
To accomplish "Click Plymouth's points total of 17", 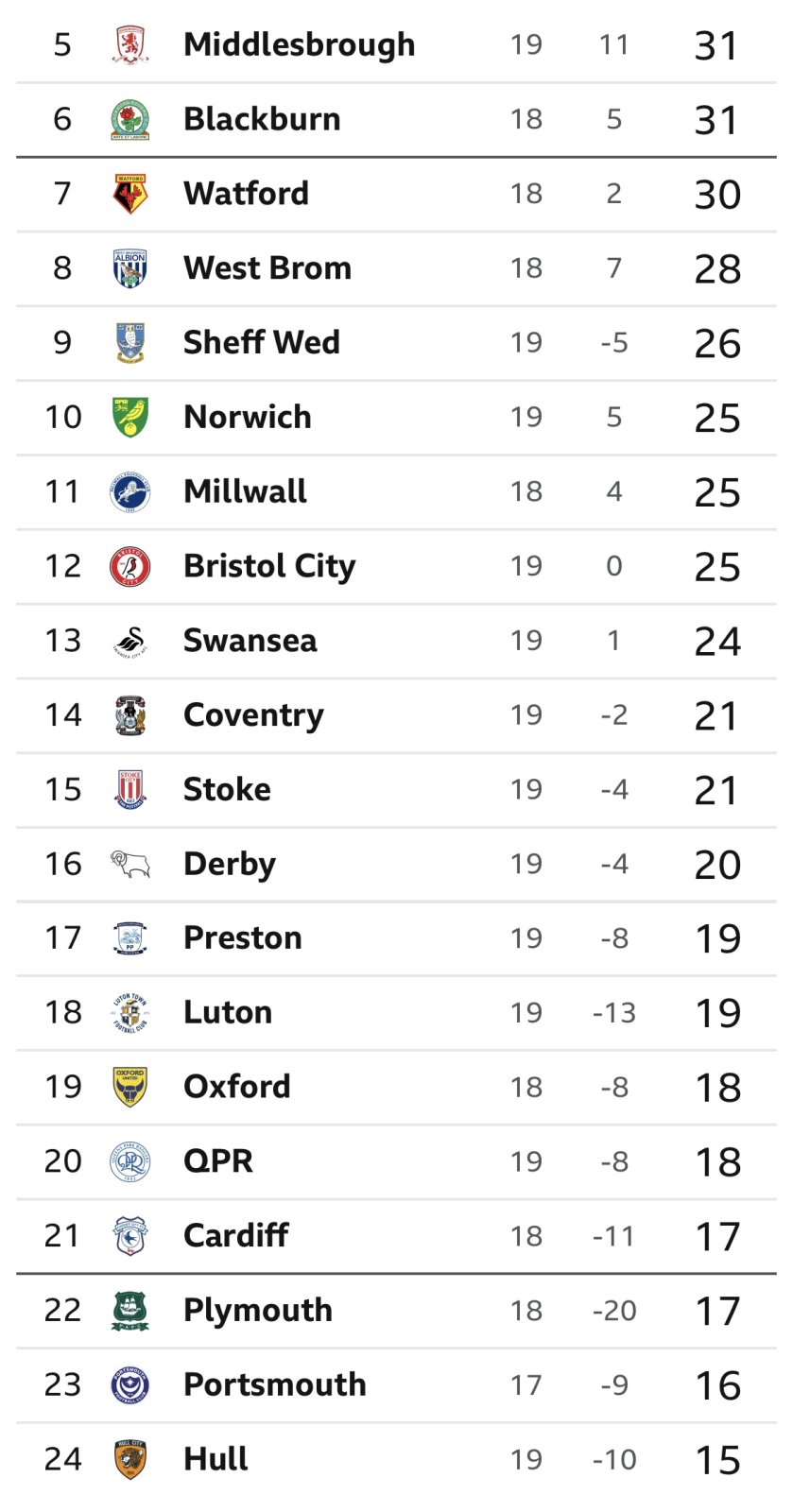I will point(716,1311).
